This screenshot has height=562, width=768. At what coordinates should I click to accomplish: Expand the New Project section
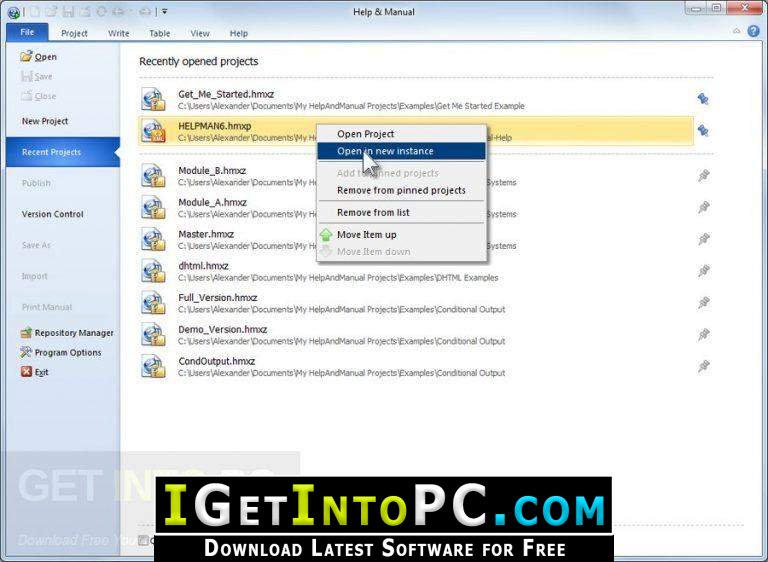click(x=45, y=121)
